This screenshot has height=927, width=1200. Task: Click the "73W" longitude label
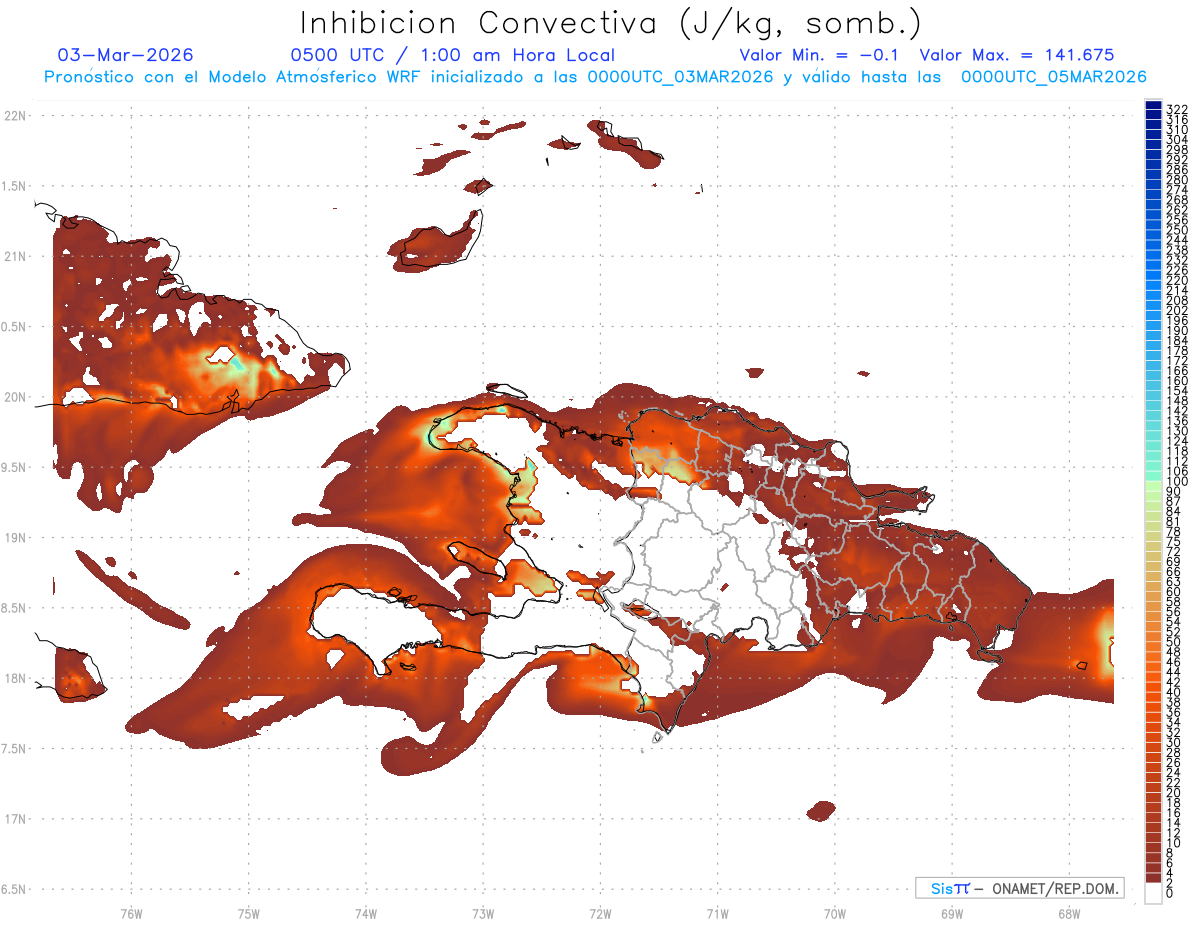tap(483, 913)
